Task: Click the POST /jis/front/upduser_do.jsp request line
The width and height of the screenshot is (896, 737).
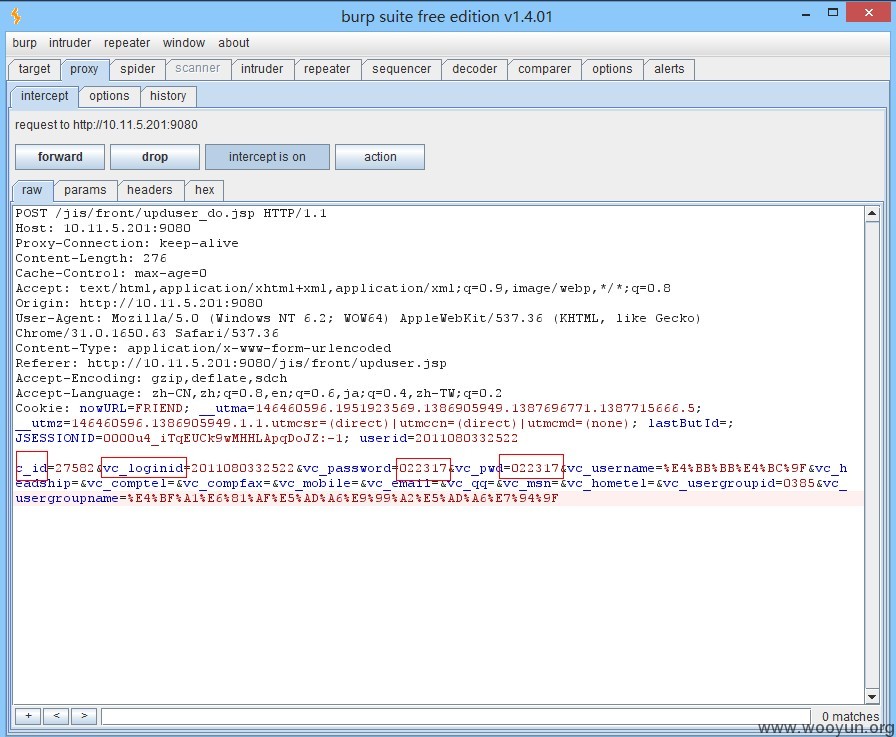Action: click(x=171, y=214)
